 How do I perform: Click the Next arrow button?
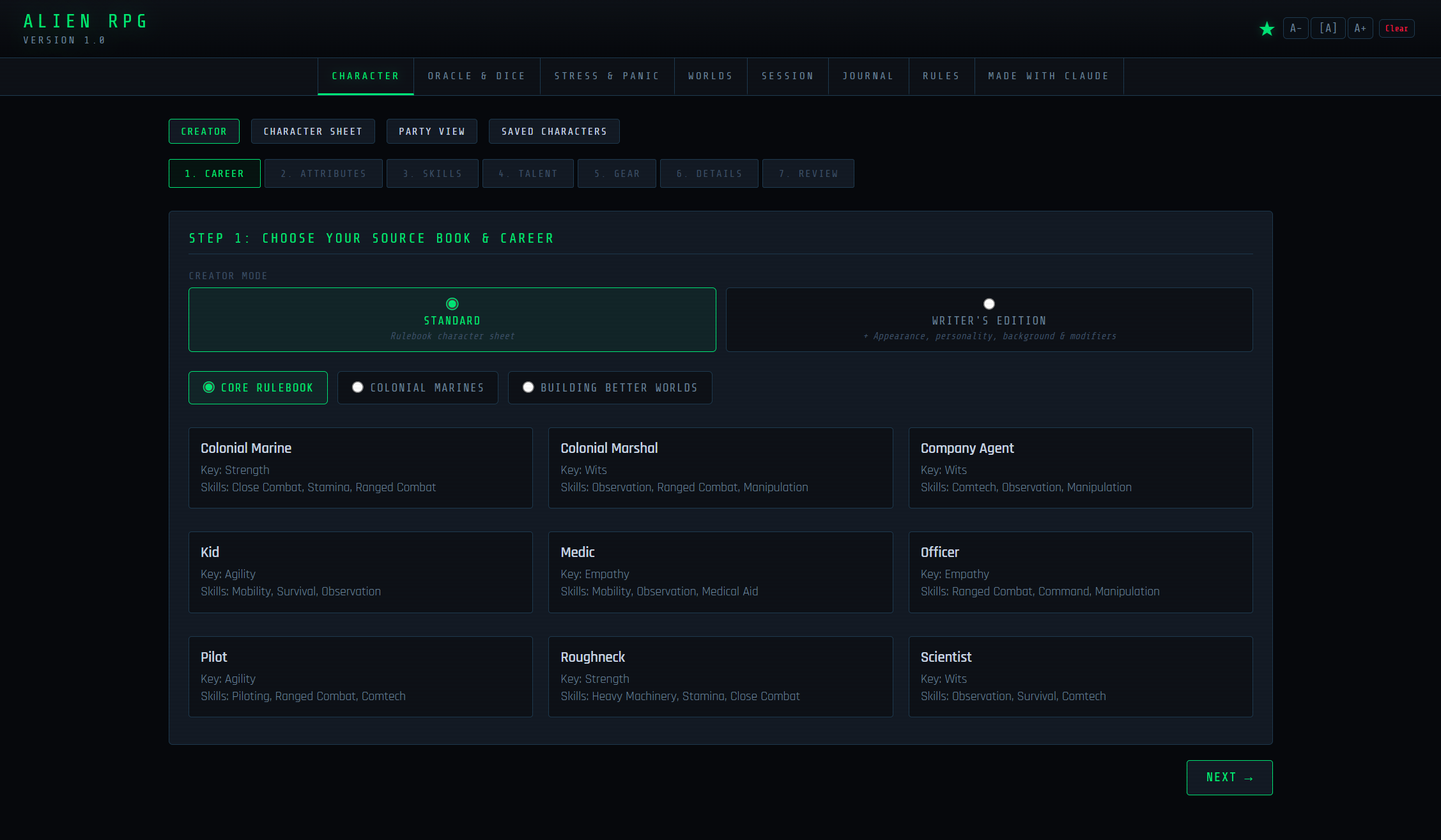coord(1229,777)
